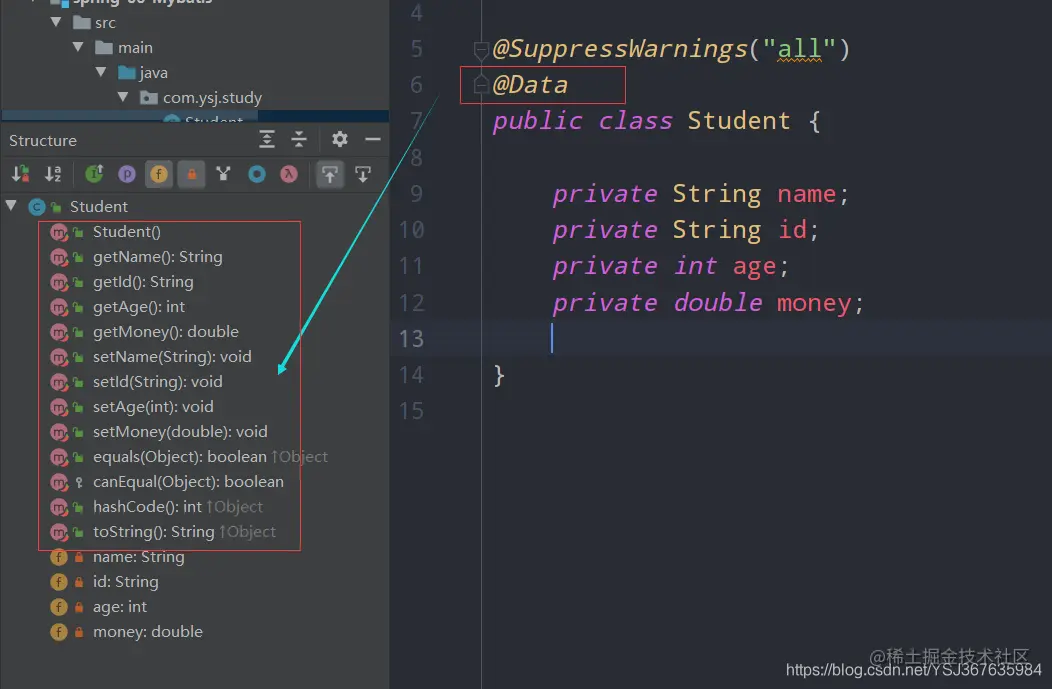
Task: Toggle Show Lambdas red lambda icon
Action: click(x=288, y=174)
